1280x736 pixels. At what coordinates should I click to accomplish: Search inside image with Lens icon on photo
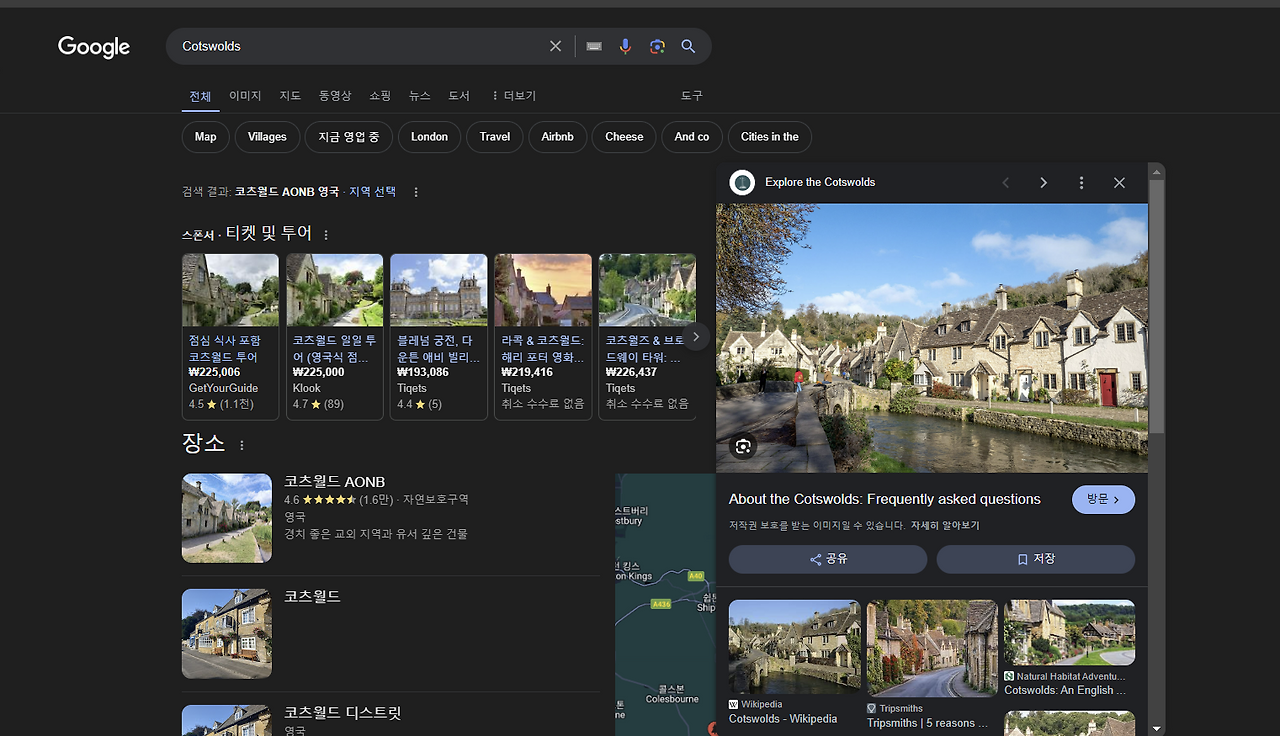click(x=743, y=446)
